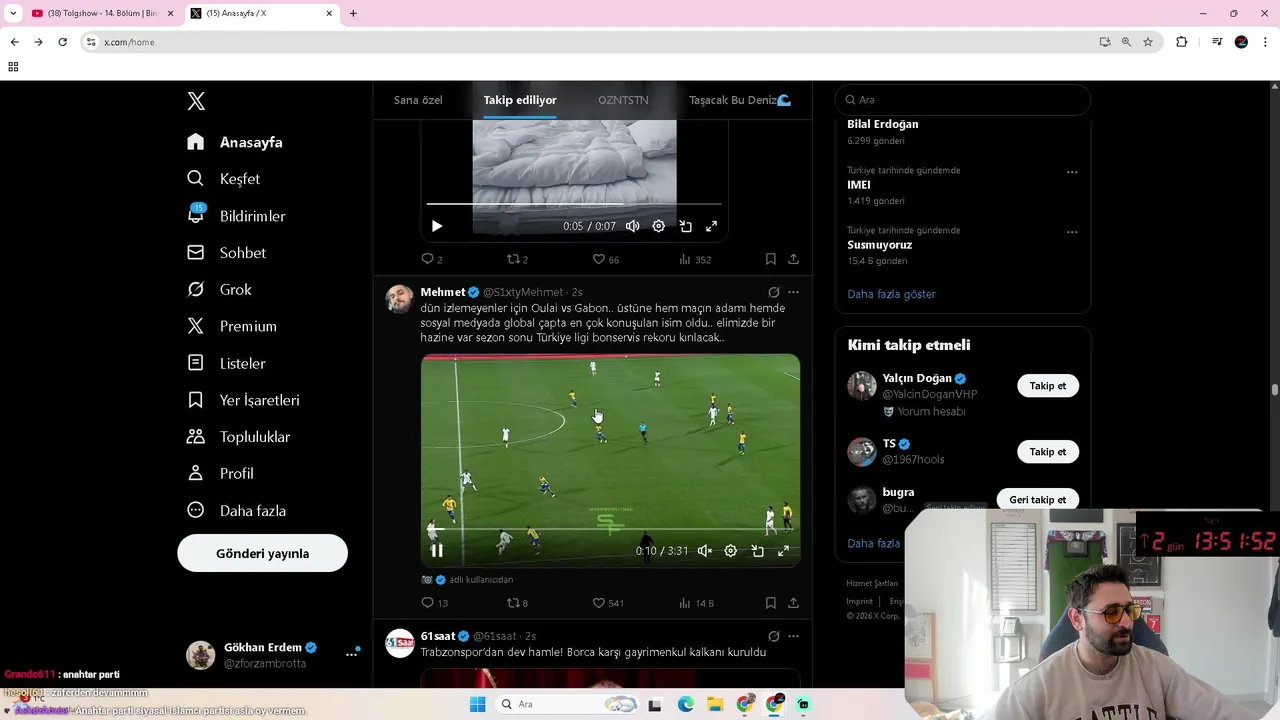Open more options on 61saat post
The width and height of the screenshot is (1280, 720).
[x=793, y=636]
